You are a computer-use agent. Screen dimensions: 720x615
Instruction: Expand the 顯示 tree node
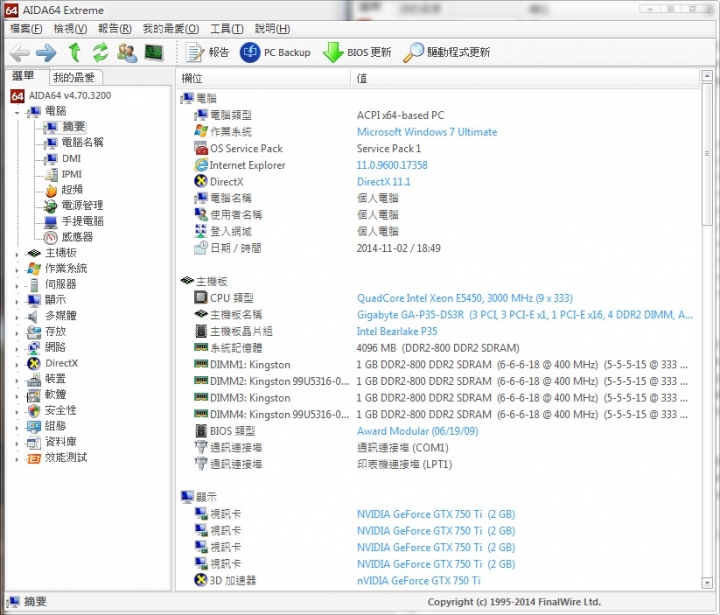click(x=17, y=301)
